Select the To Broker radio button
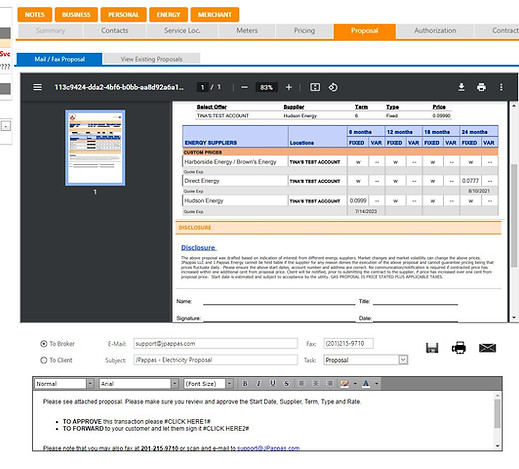 coord(44,344)
